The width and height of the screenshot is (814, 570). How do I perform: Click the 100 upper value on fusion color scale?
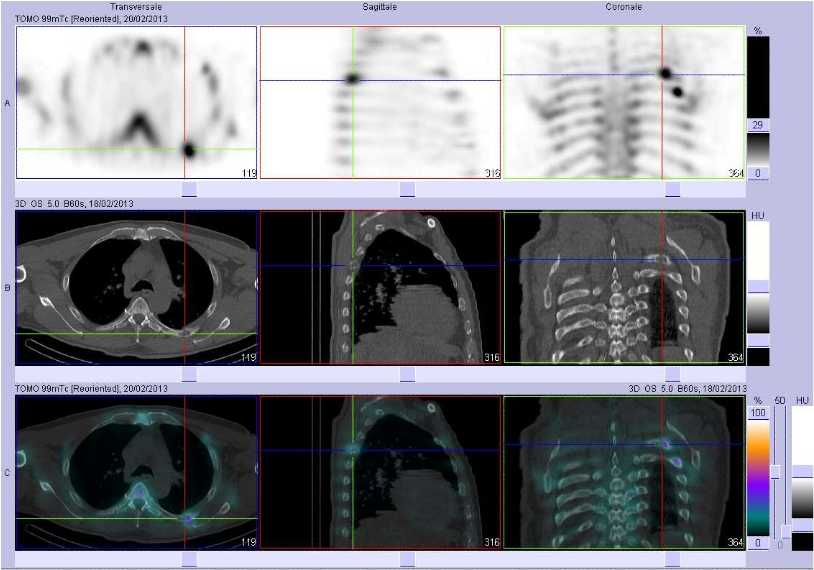click(x=758, y=413)
